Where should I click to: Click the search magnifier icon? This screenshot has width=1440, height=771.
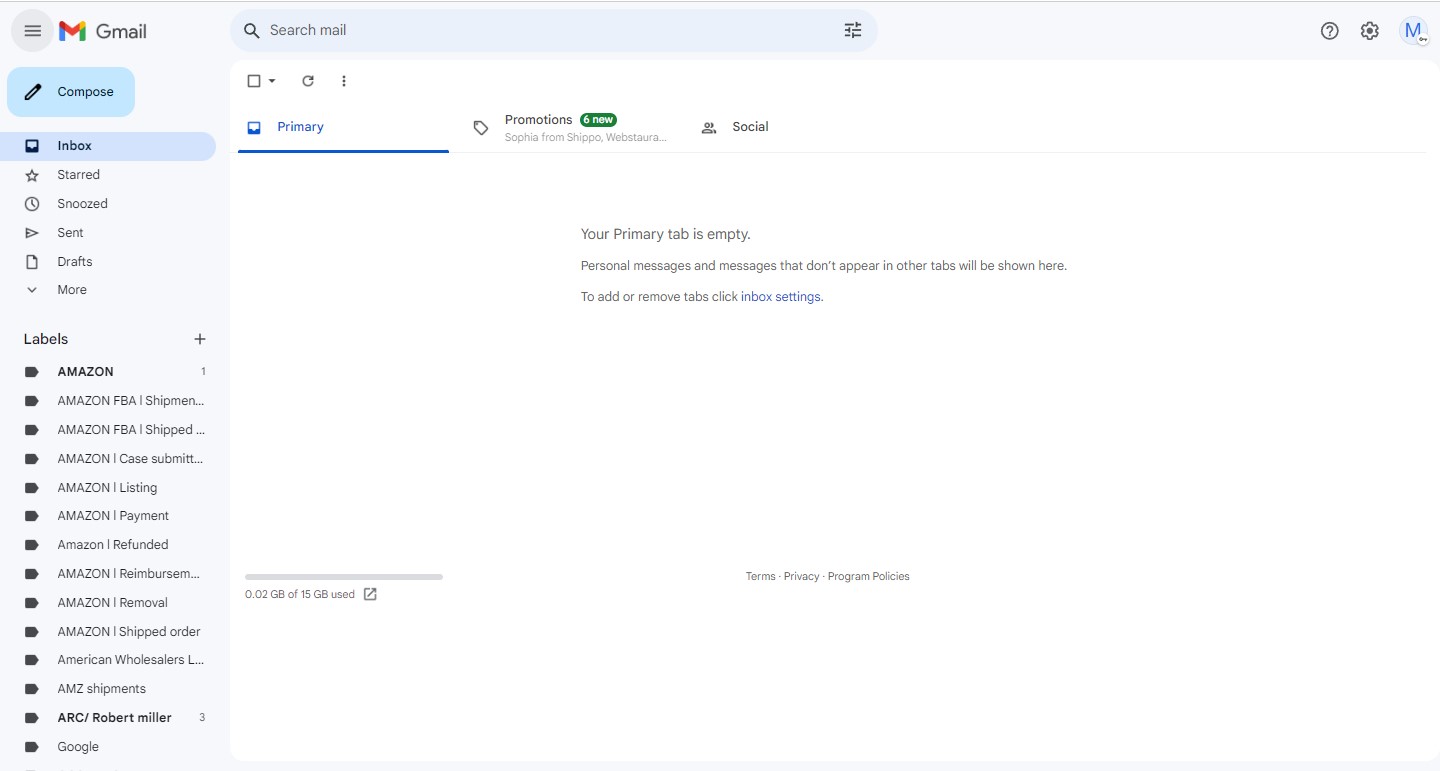[252, 31]
